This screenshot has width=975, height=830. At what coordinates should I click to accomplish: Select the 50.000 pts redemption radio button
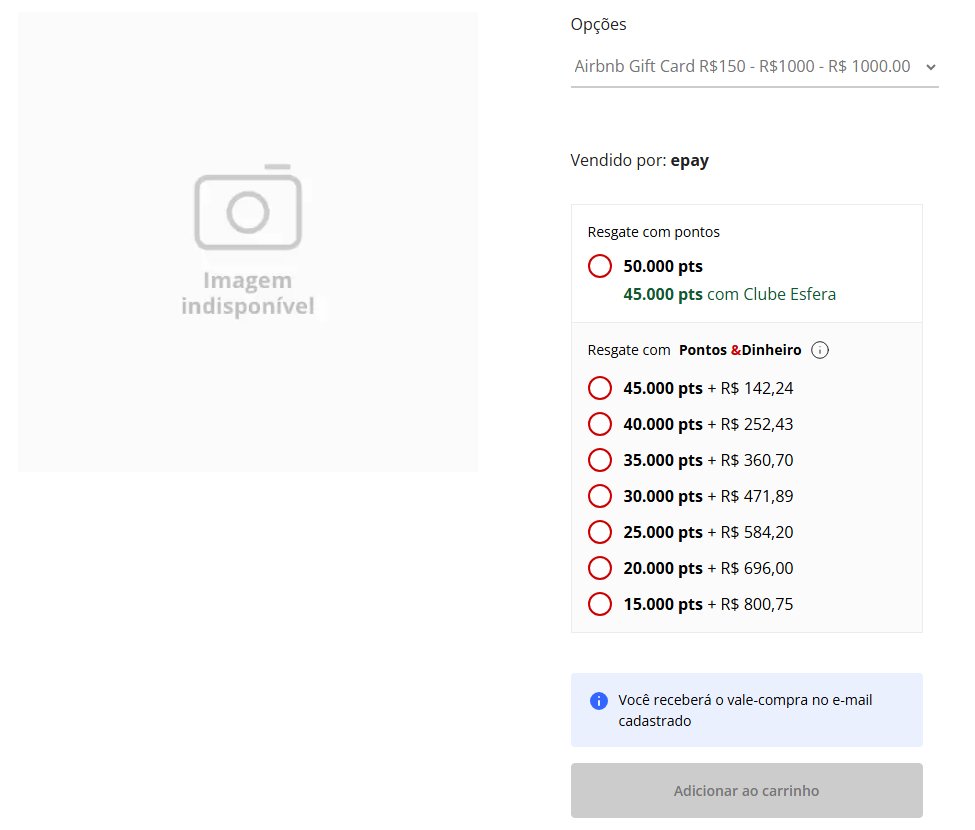point(600,267)
